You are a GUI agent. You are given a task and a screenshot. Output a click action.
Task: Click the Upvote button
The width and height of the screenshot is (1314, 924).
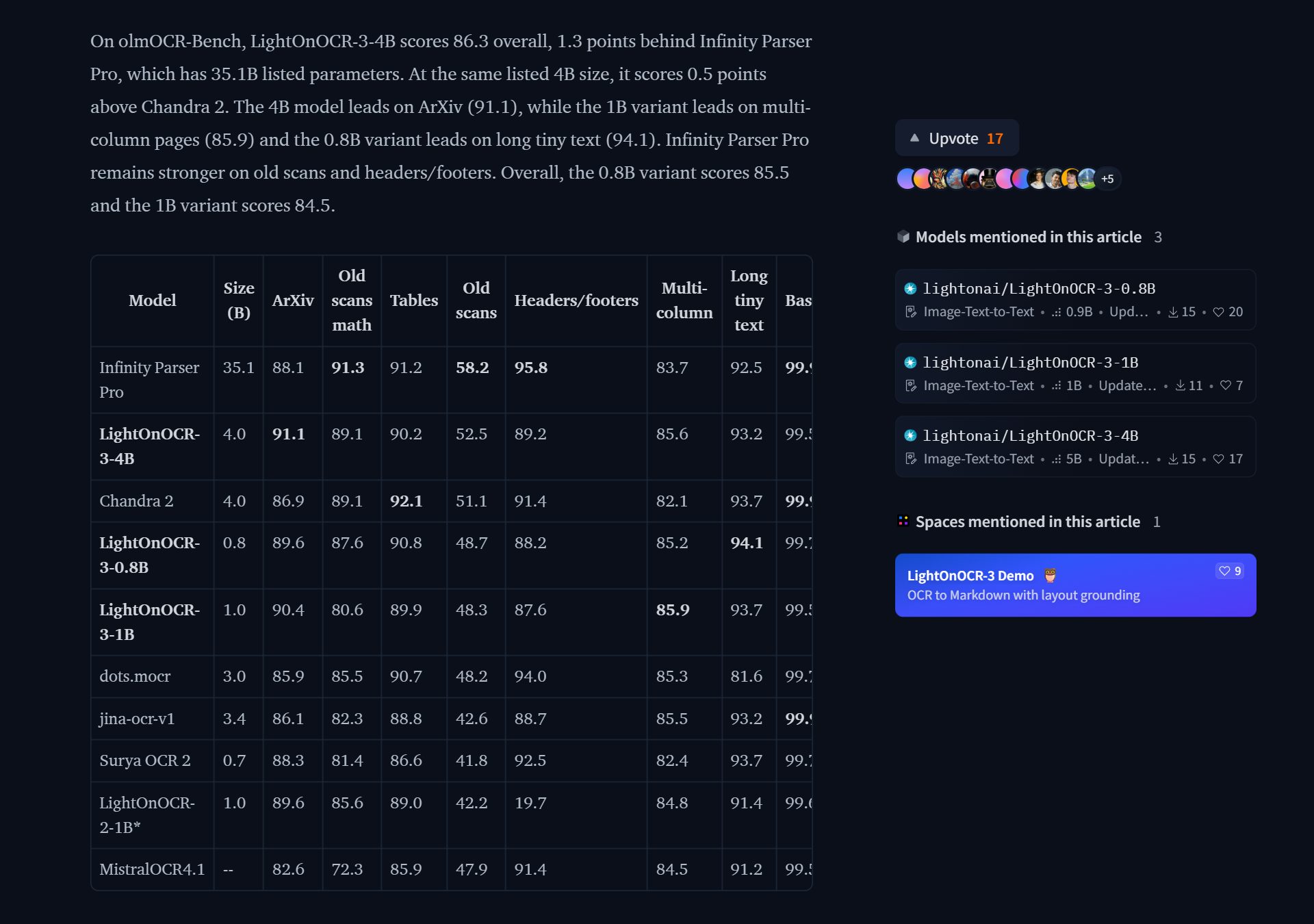point(957,138)
